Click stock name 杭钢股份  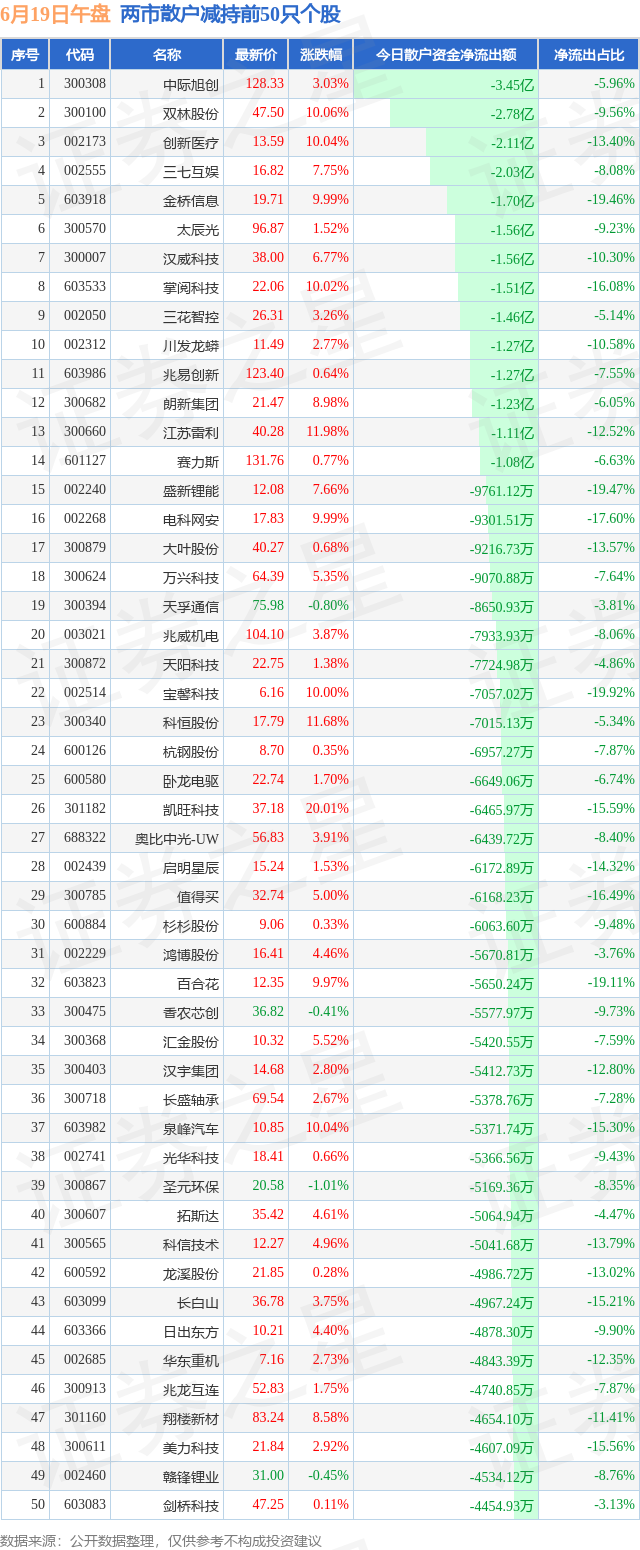(191, 751)
